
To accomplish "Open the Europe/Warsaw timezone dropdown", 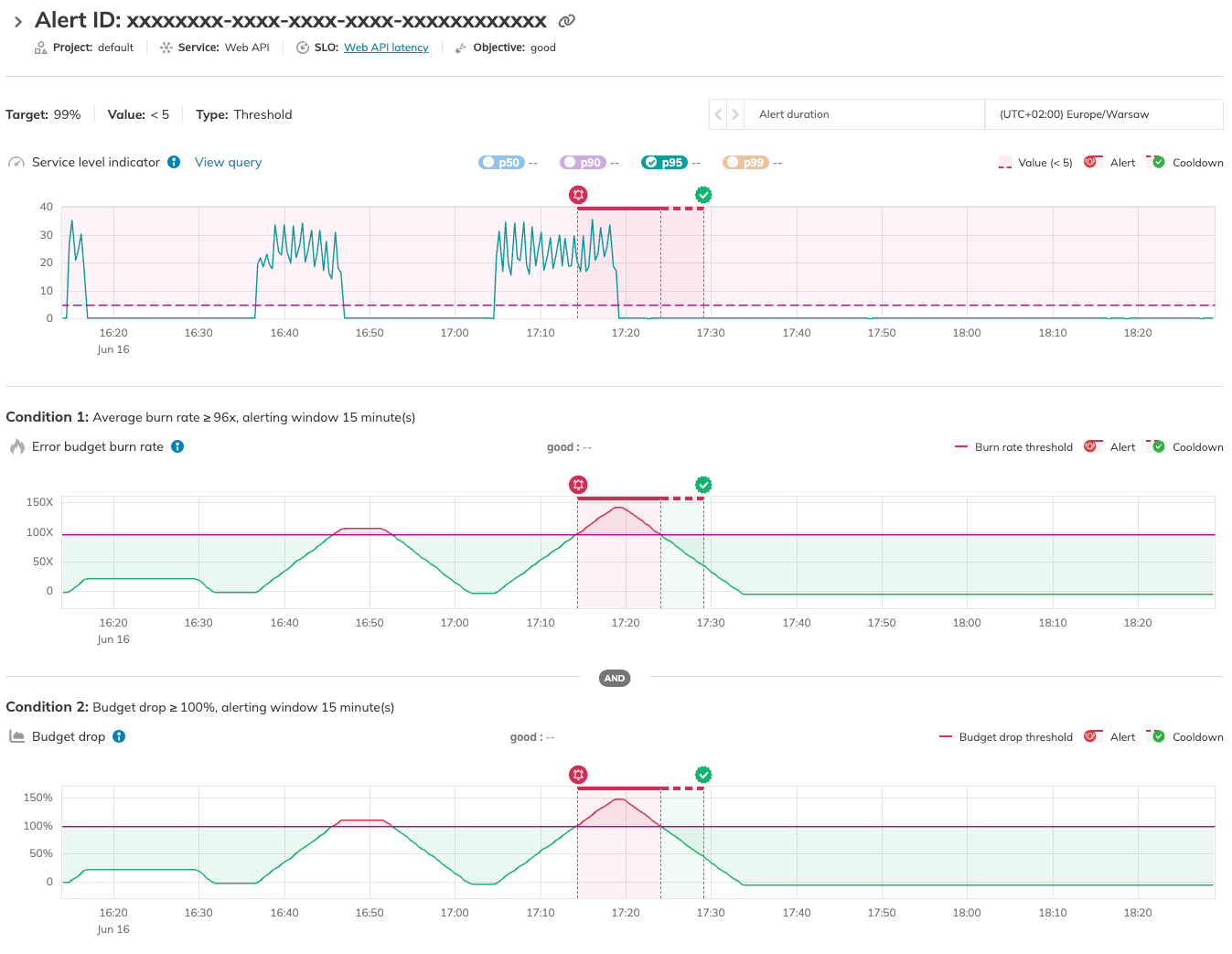I will pos(1104,114).
